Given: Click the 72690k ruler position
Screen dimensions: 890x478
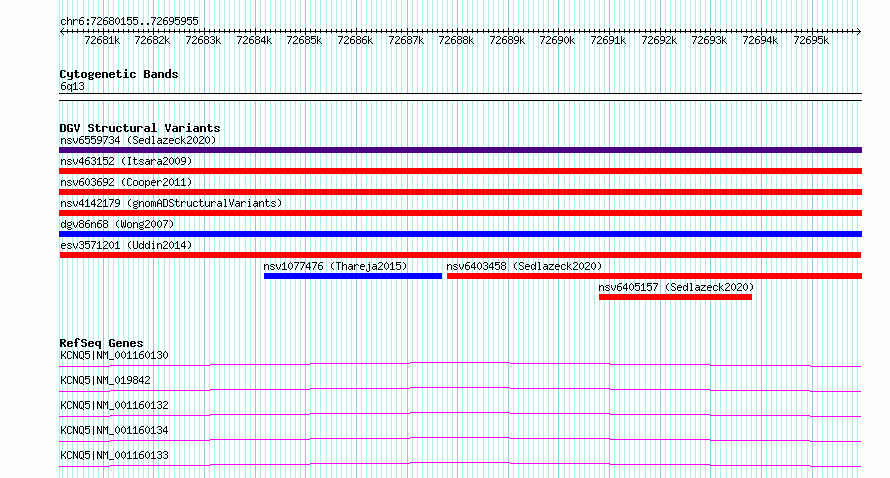Looking at the screenshot, I should pyautogui.click(x=557, y=40).
